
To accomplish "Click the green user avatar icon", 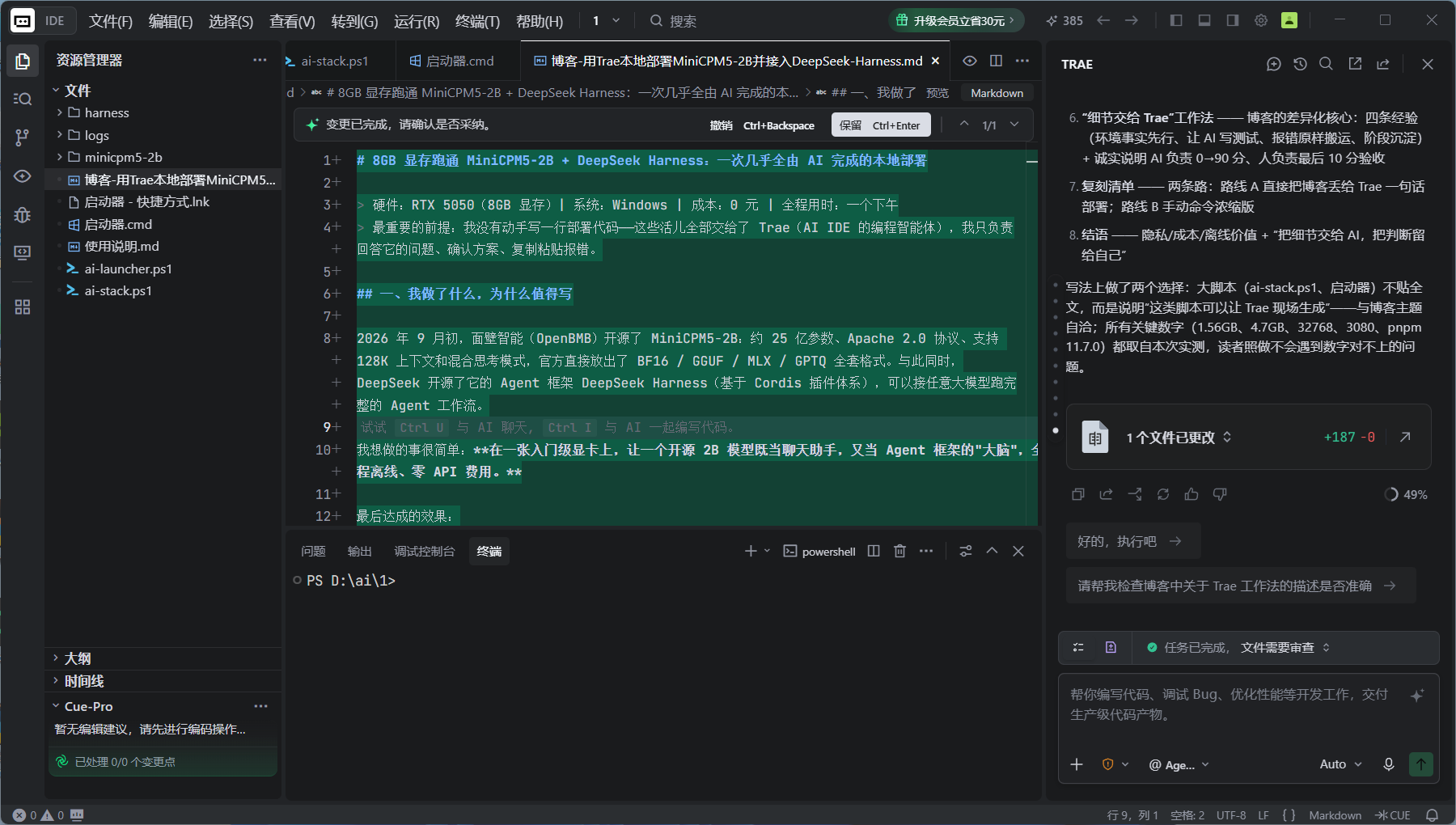I will point(1289,20).
